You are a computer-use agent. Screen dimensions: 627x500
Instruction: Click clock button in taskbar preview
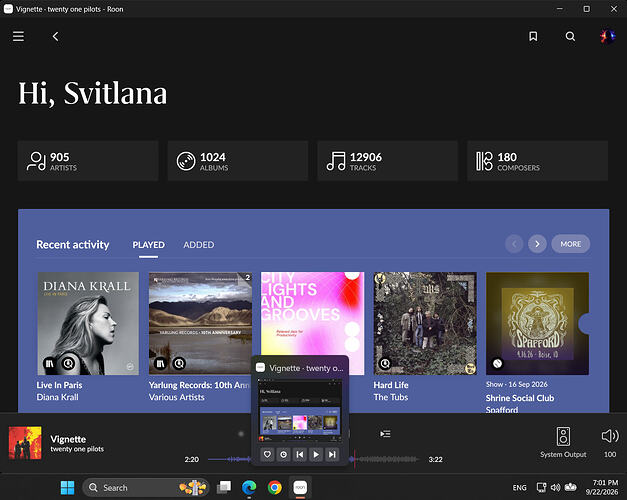[284, 454]
